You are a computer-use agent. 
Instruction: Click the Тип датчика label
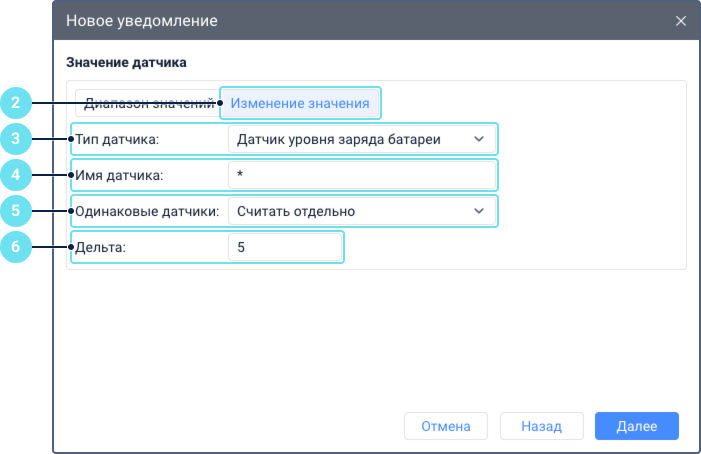point(117,138)
